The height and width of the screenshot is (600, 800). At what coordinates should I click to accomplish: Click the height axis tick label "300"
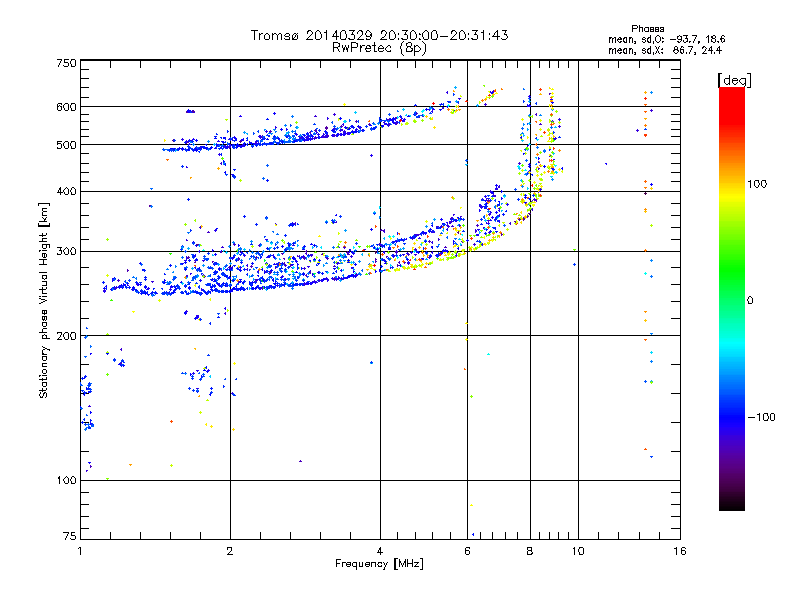pos(66,252)
